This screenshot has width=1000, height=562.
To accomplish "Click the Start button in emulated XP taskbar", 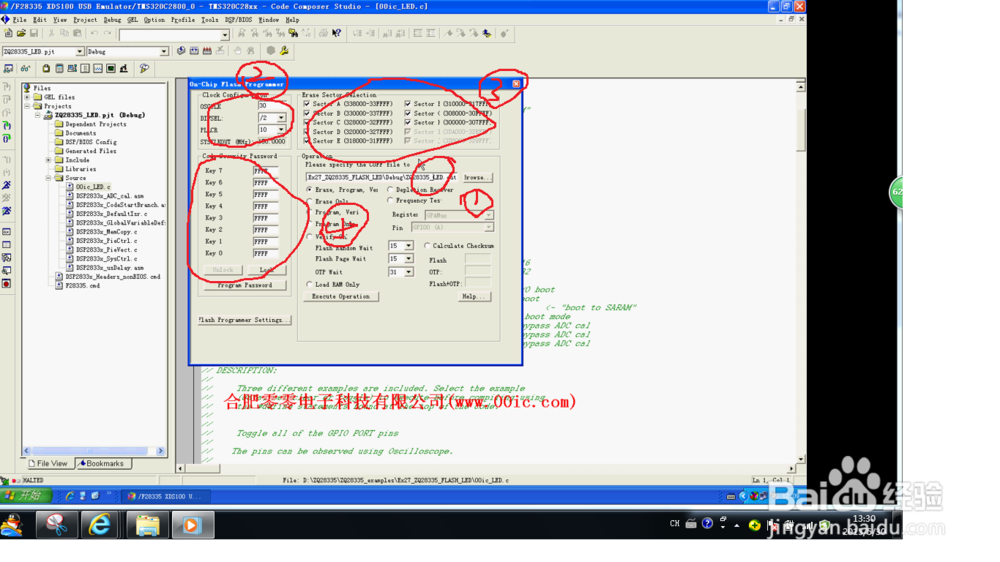I will [x=26, y=496].
